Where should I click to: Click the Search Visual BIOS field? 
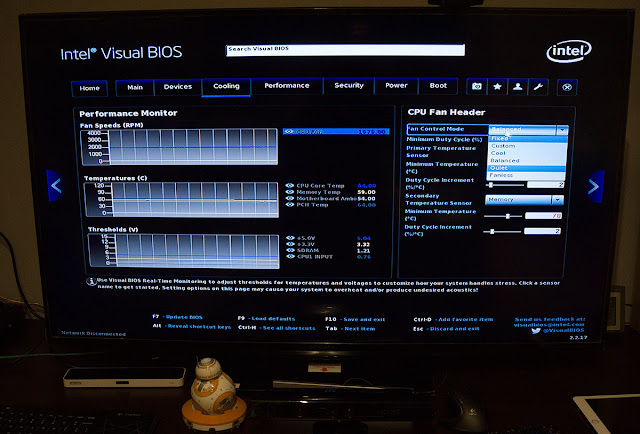[x=345, y=50]
